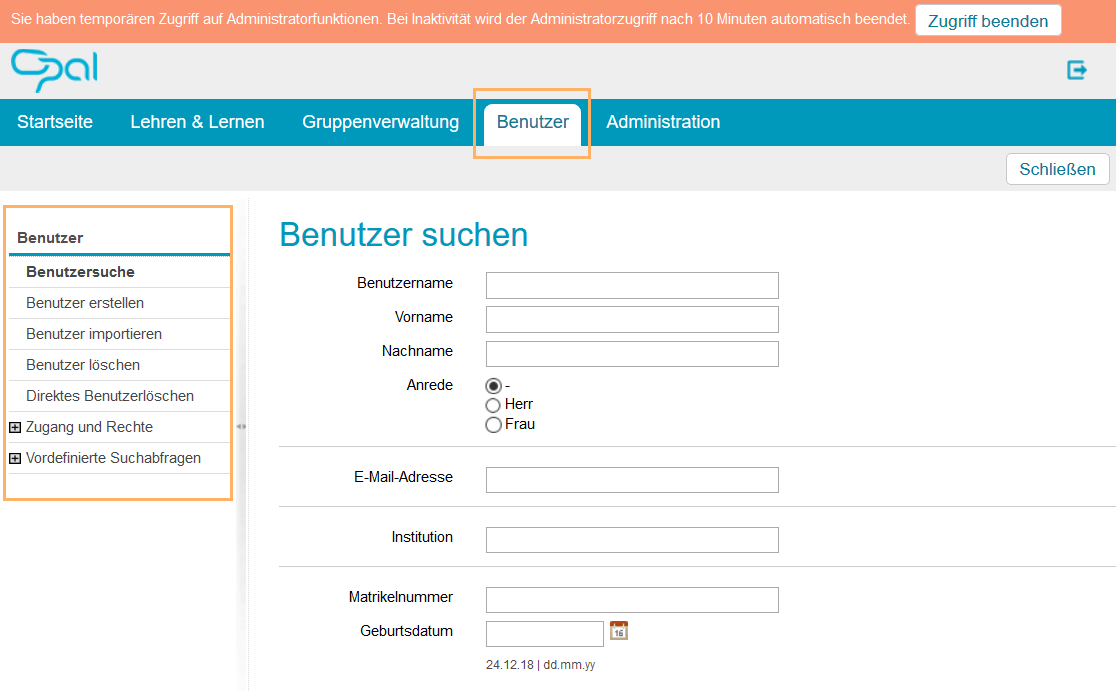Open the Lehren & Lernen tab
The image size is (1116, 691).
197,122
